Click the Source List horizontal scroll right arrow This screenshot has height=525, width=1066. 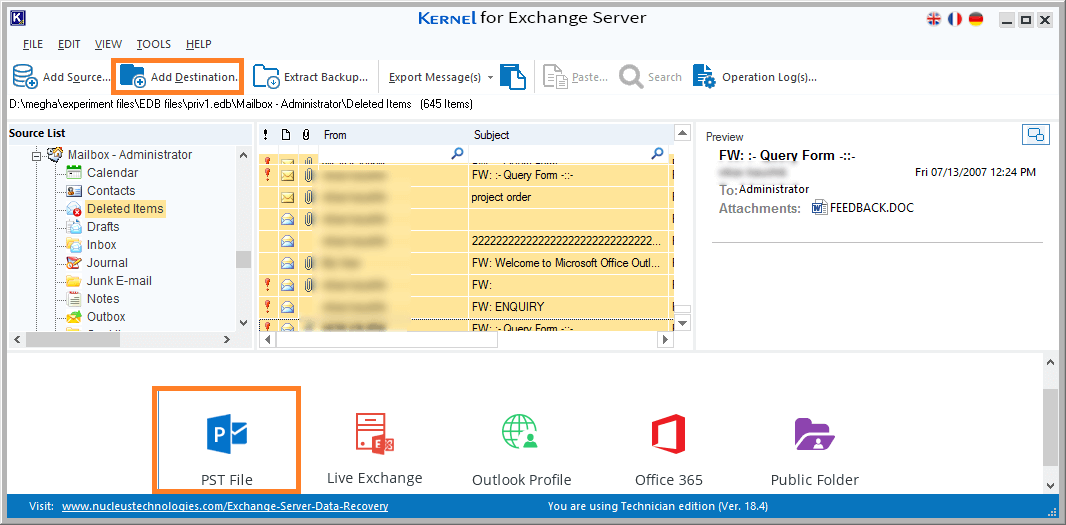[227, 339]
